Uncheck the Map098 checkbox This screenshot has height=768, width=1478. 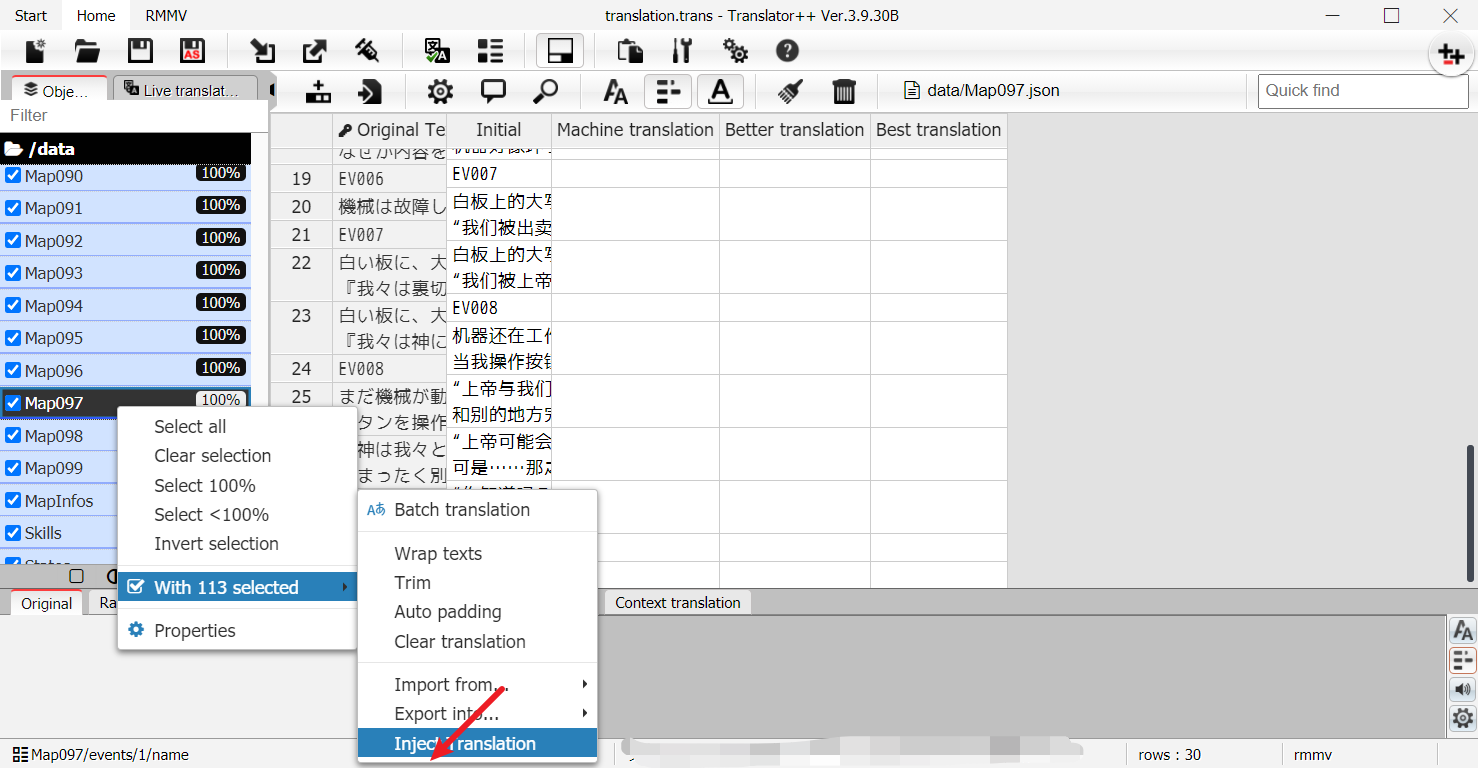click(x=14, y=435)
